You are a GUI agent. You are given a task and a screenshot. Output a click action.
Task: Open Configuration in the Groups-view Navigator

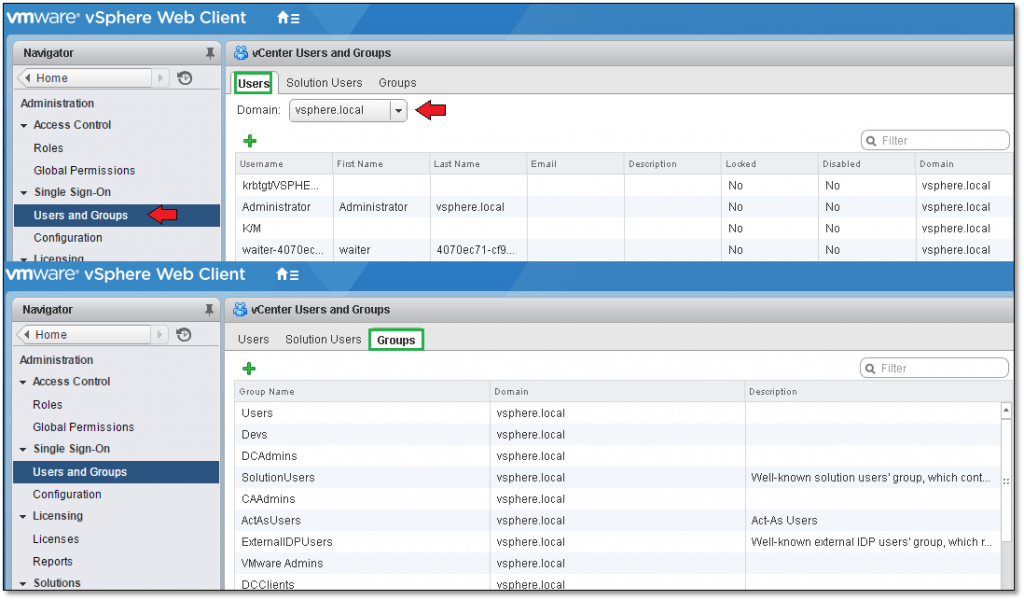[67, 494]
